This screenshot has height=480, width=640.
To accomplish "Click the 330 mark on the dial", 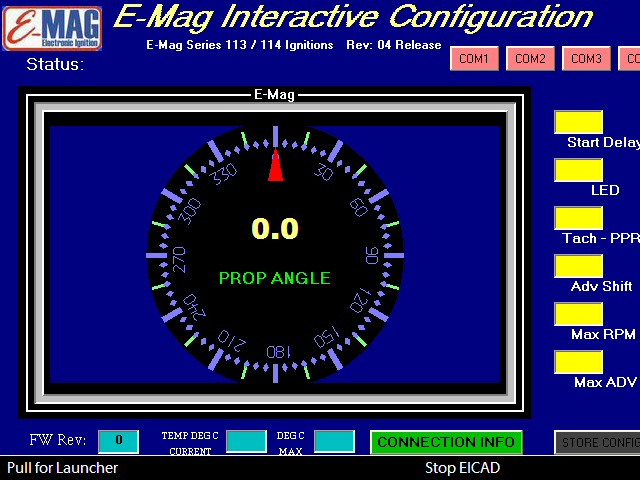I will pyautogui.click(x=223, y=174).
